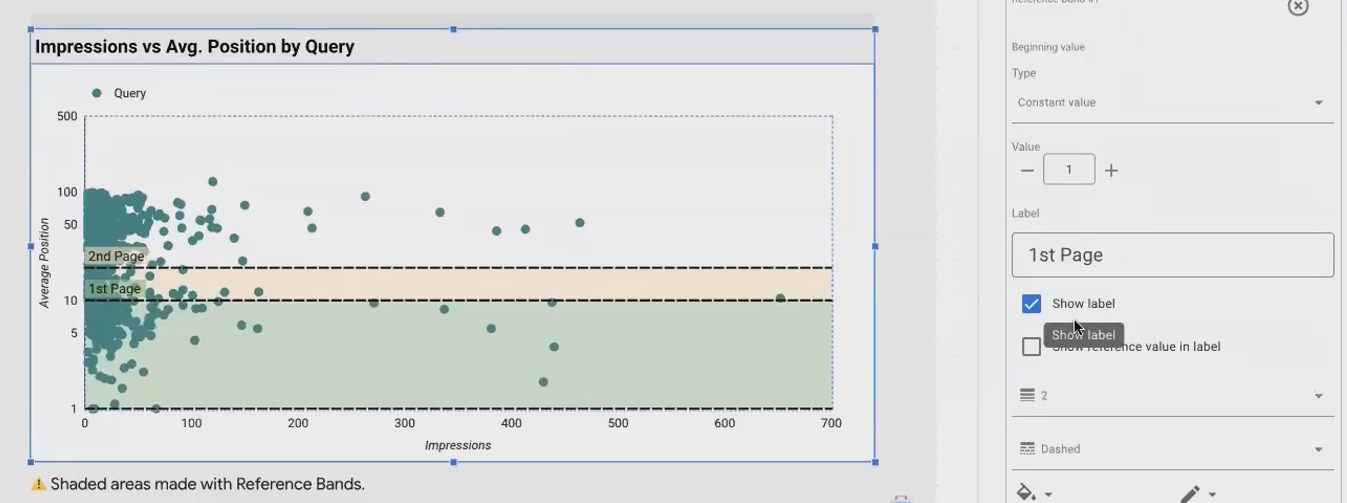Screen dimensions: 1347x503
Task: Open the line weight dropdown showing 2
Action: [1172, 396]
